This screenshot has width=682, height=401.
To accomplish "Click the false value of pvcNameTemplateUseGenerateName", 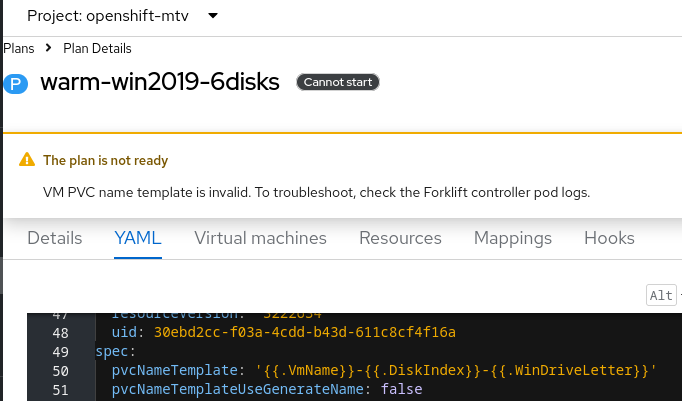I will [402, 389].
